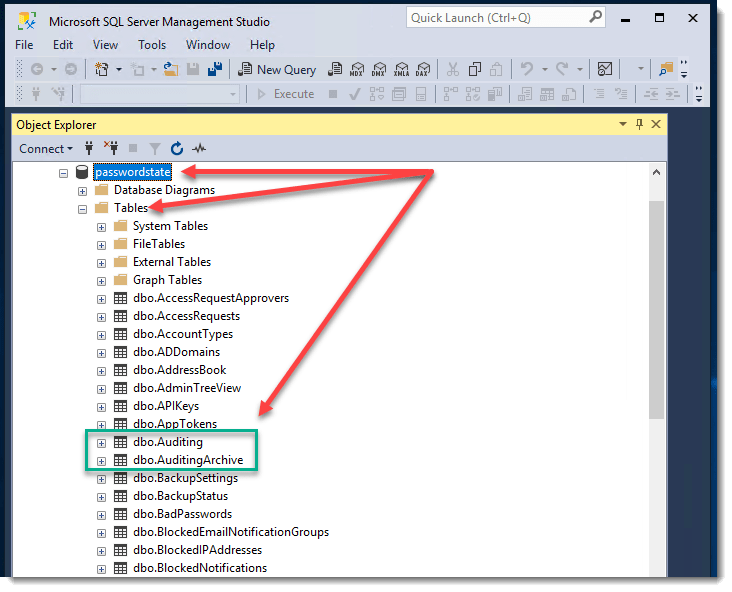Click the Execute button
The height and width of the screenshot is (592, 732).
point(285,94)
